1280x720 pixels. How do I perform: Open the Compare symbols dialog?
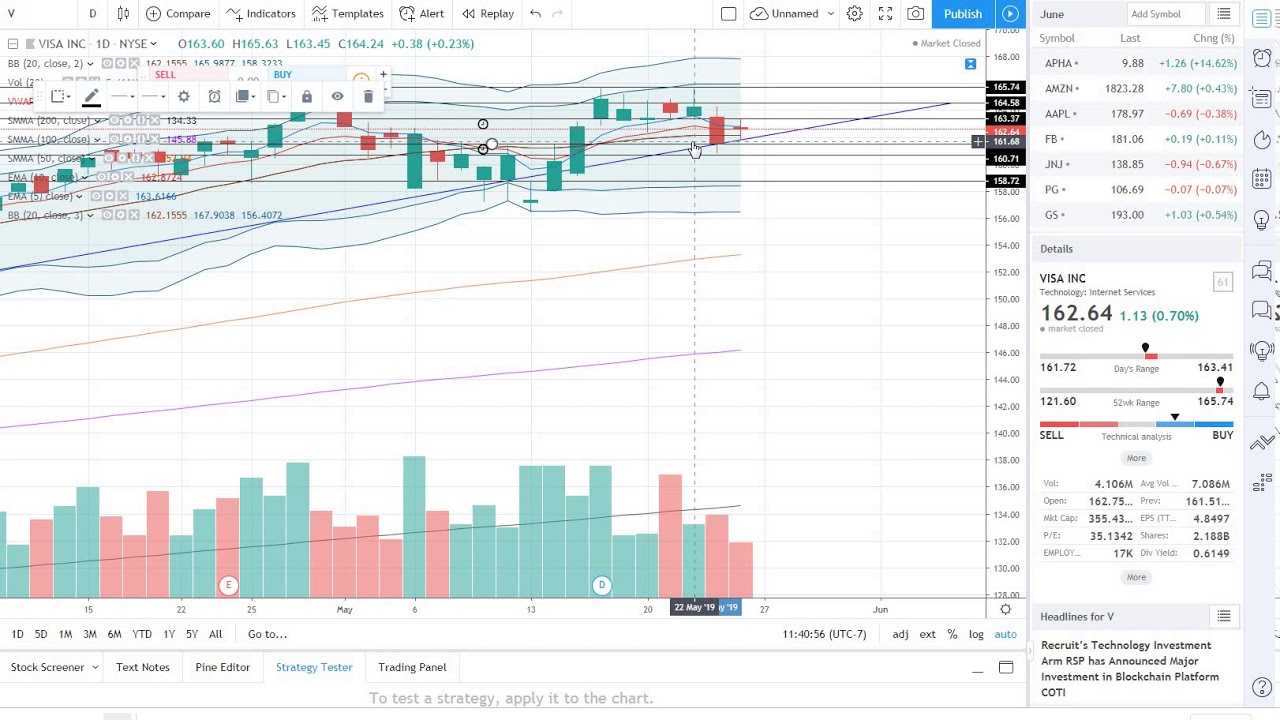point(178,14)
